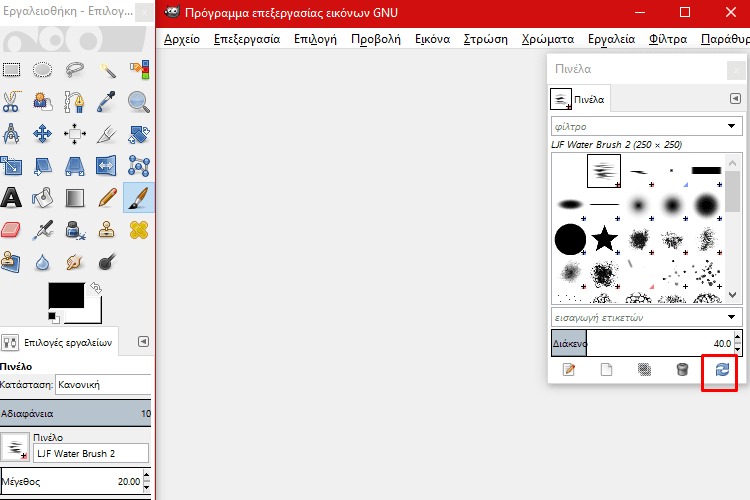Click the white background color swatch
This screenshot has height=500, width=750.
[x=93, y=315]
